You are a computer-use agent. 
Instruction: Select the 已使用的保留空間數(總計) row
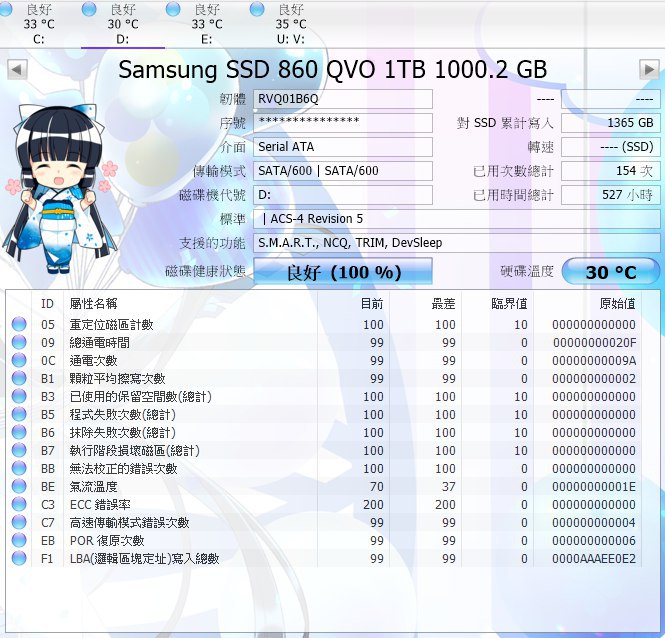tap(324, 397)
